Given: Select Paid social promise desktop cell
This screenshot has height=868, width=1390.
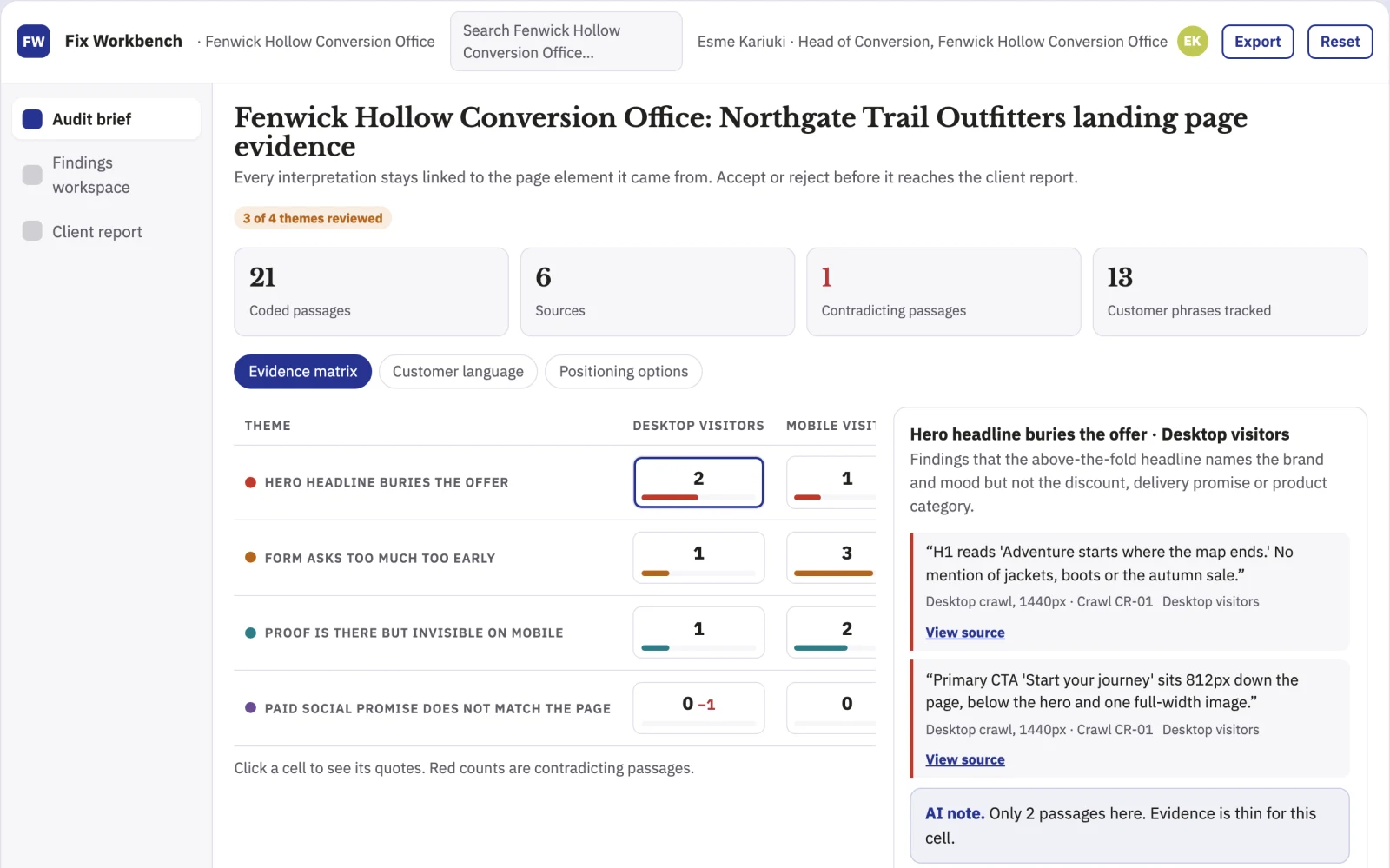Looking at the screenshot, I should (698, 707).
